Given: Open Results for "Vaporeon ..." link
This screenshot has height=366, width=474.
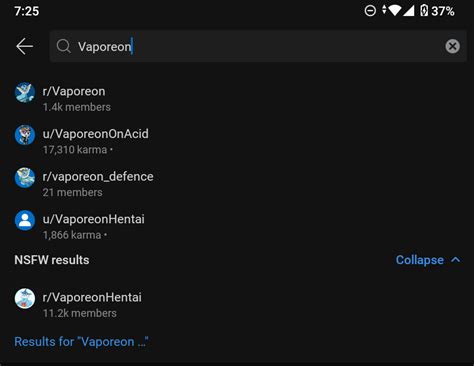Looking at the screenshot, I should [x=81, y=342].
